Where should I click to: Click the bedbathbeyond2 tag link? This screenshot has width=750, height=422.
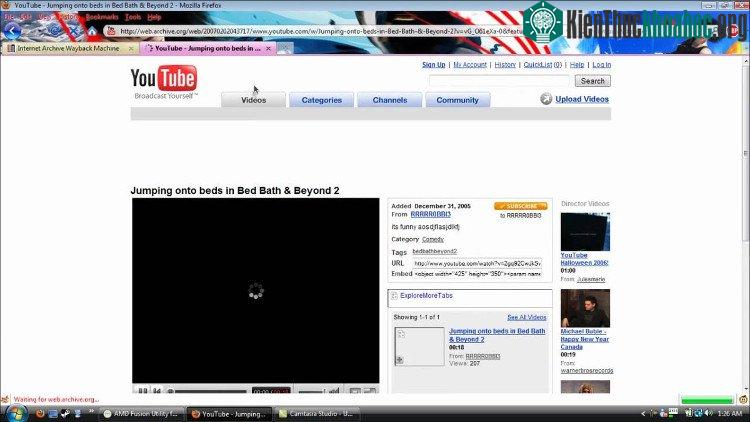434,251
